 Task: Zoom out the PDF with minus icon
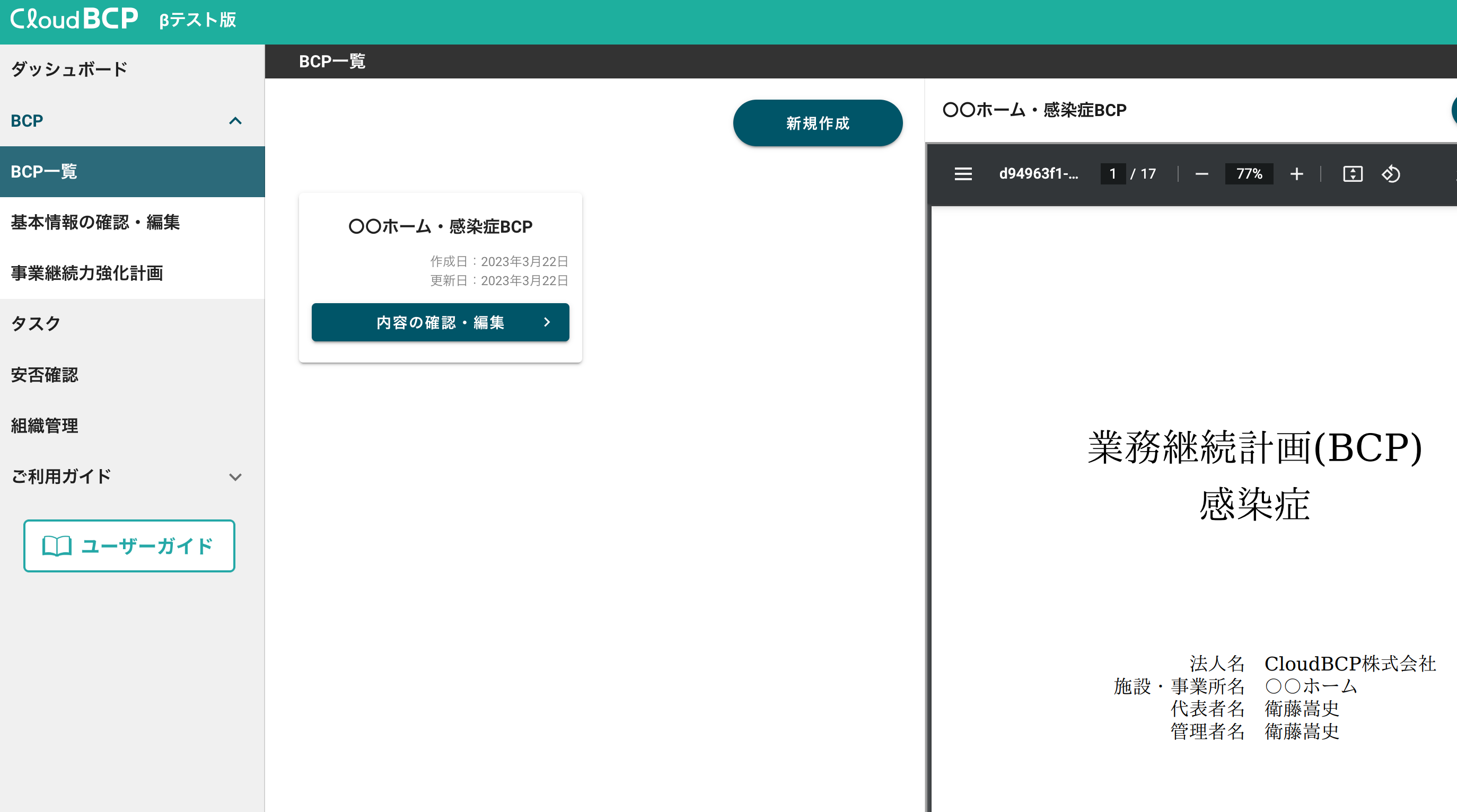click(1201, 174)
